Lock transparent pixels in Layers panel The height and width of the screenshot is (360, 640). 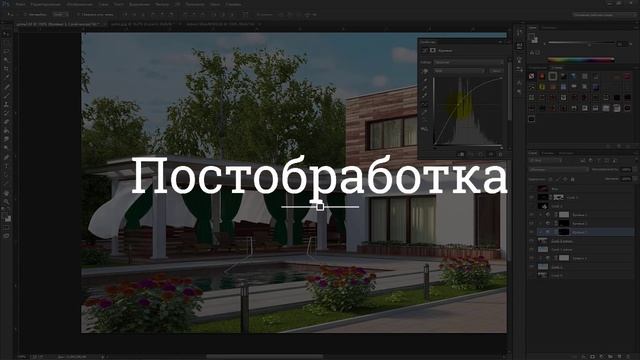pos(551,179)
